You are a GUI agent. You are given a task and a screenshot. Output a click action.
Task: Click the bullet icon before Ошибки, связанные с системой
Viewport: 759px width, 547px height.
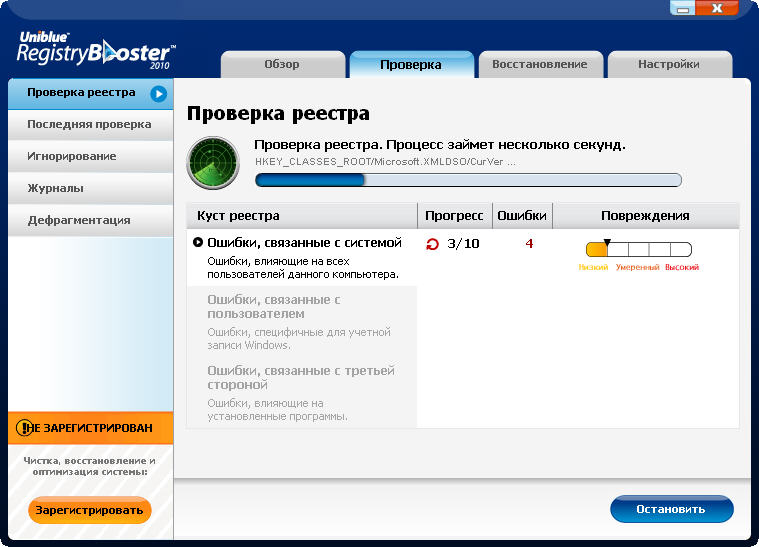click(197, 242)
